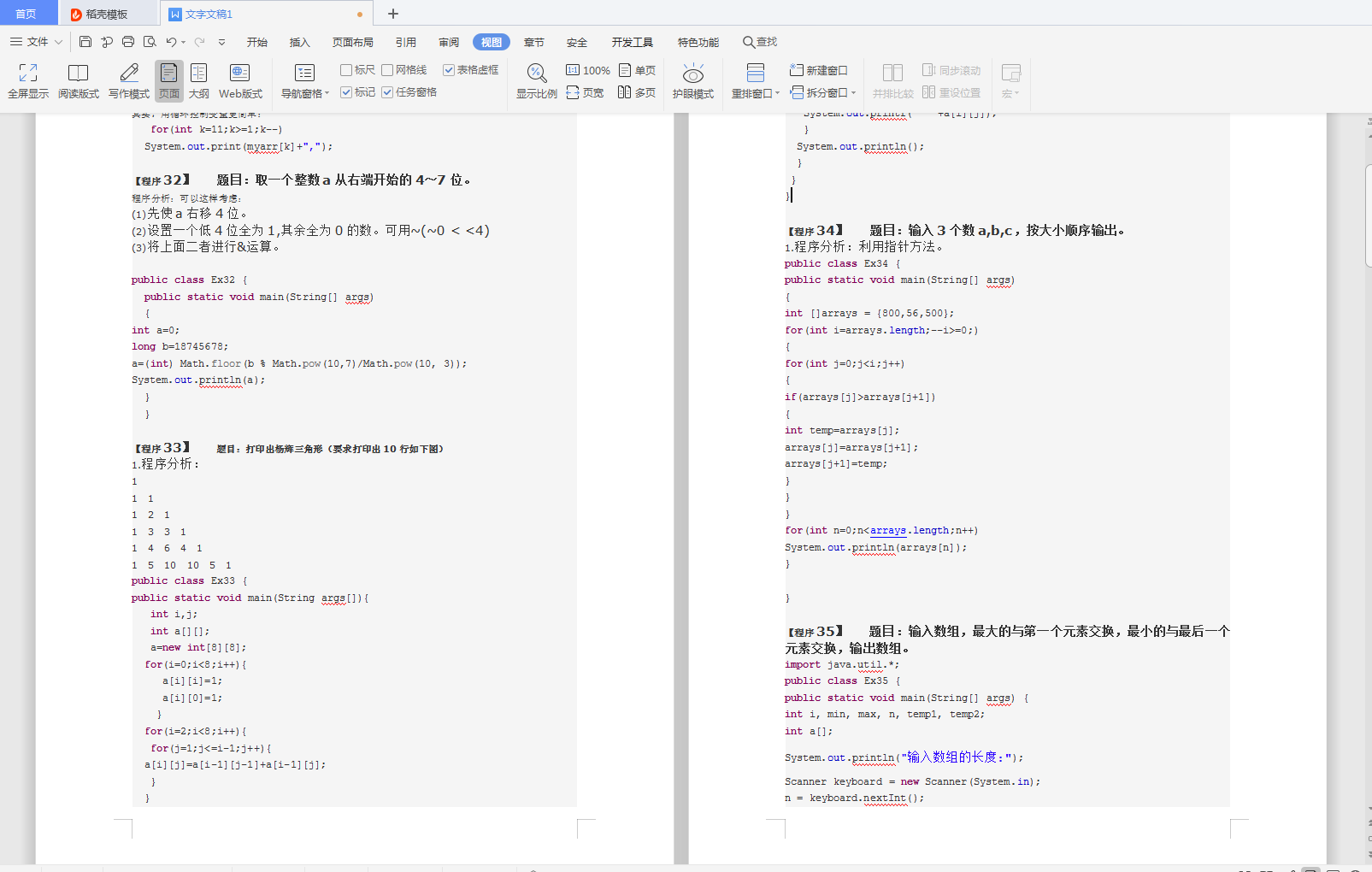Click Reset Position (重设位置) button

pyautogui.click(x=951, y=92)
